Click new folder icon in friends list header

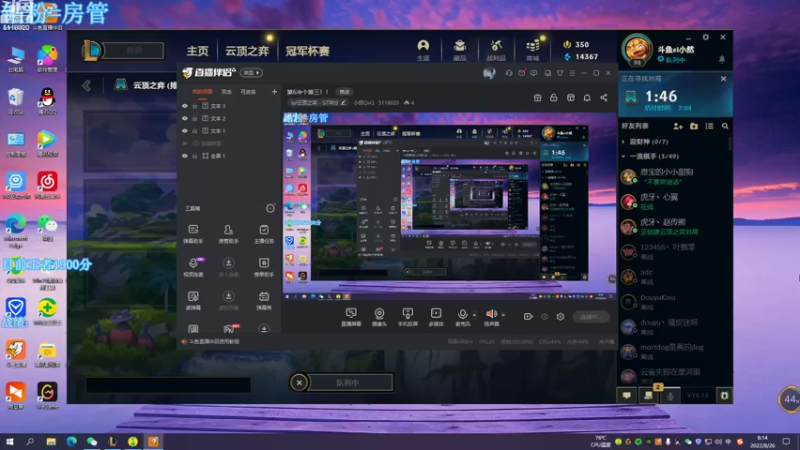click(x=694, y=126)
